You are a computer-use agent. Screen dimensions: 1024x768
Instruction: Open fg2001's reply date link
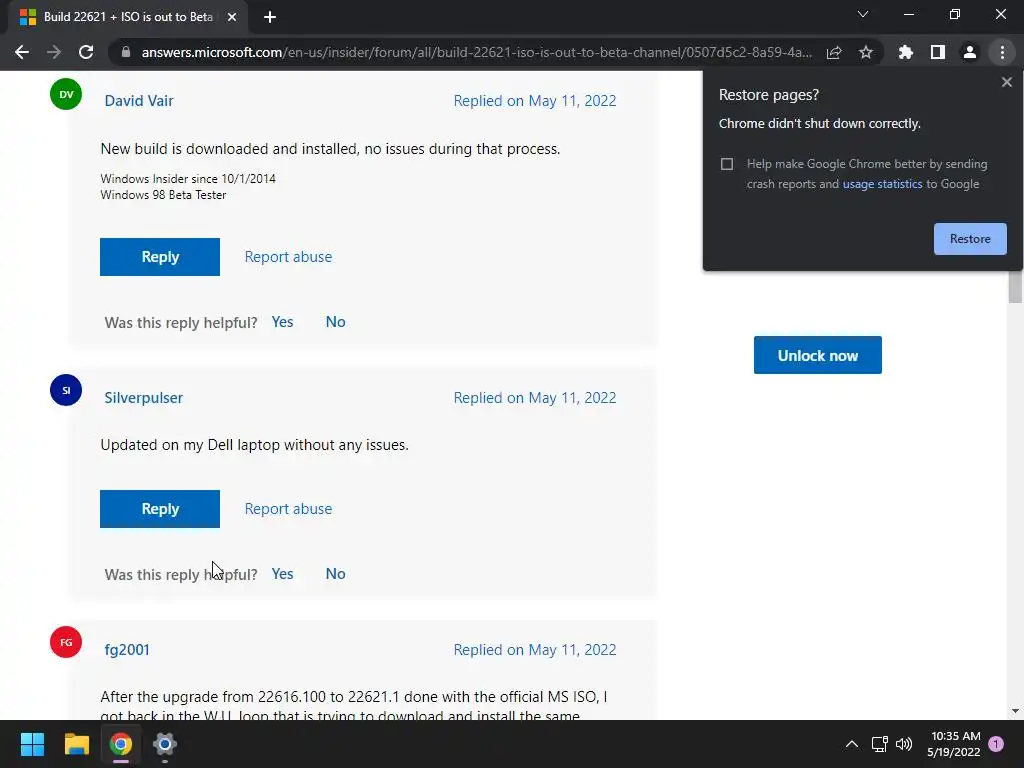pos(535,650)
